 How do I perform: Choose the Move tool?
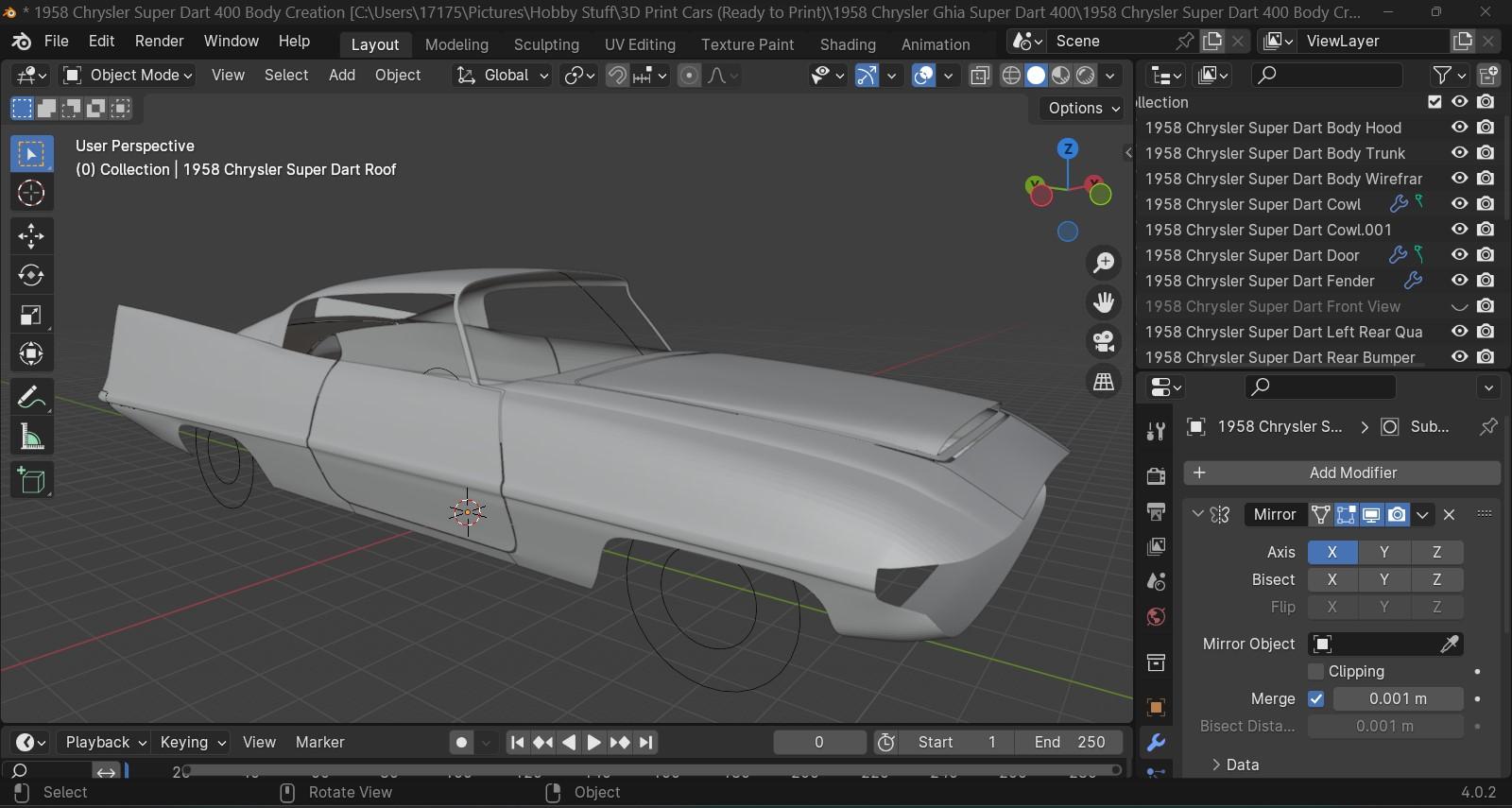click(31, 236)
